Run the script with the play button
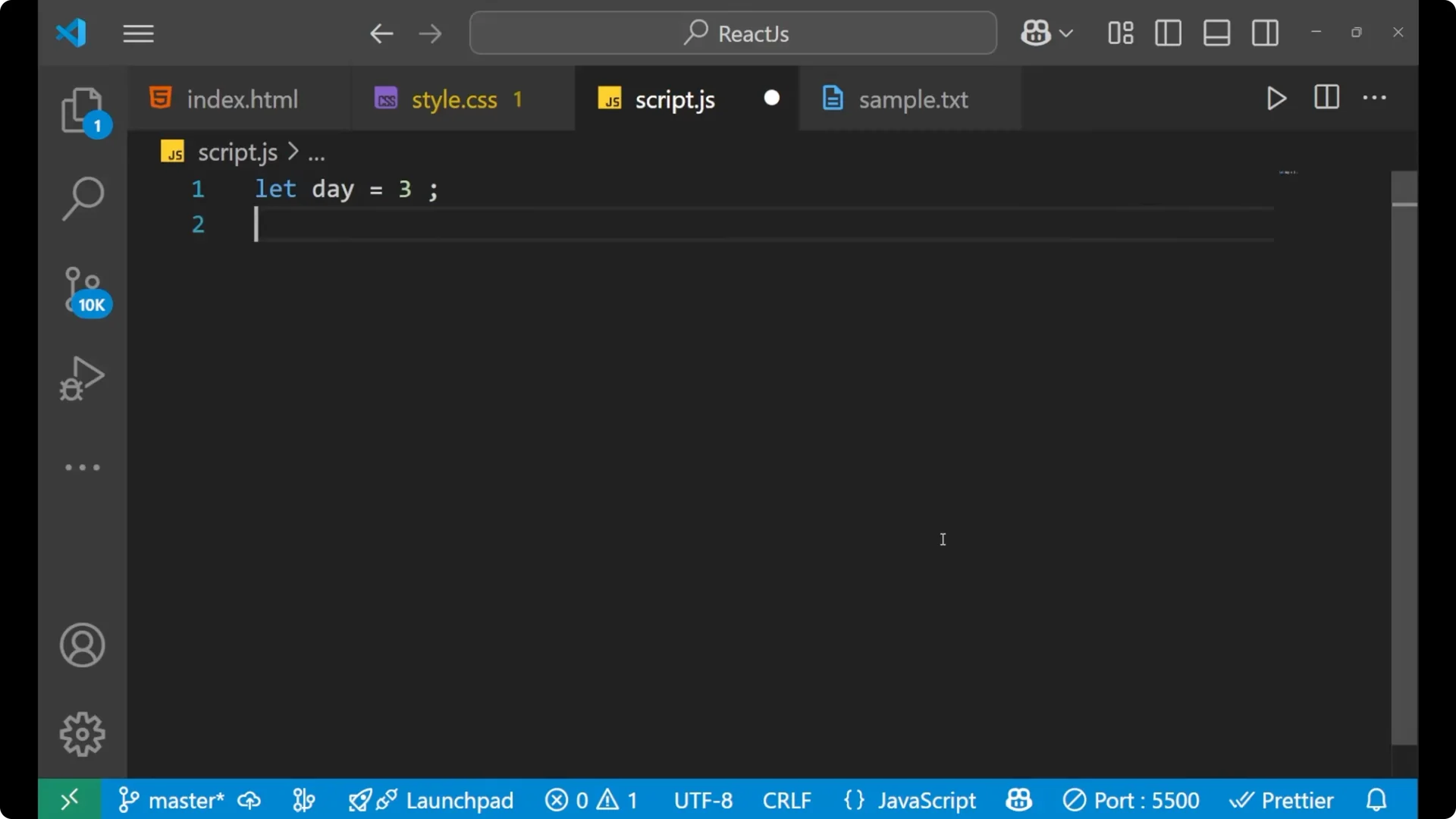 pos(1276,99)
